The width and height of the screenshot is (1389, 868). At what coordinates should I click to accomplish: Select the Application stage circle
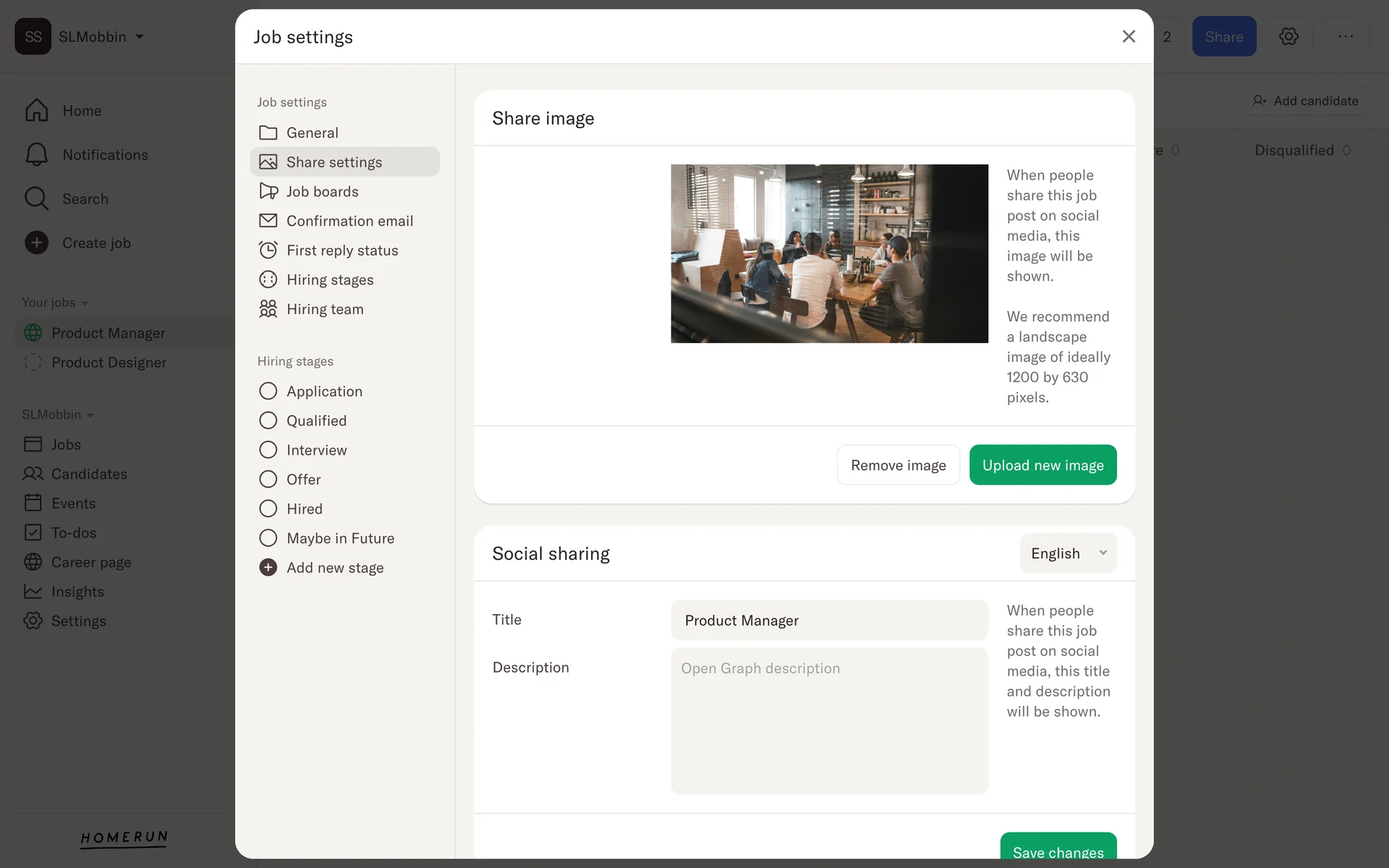268,391
